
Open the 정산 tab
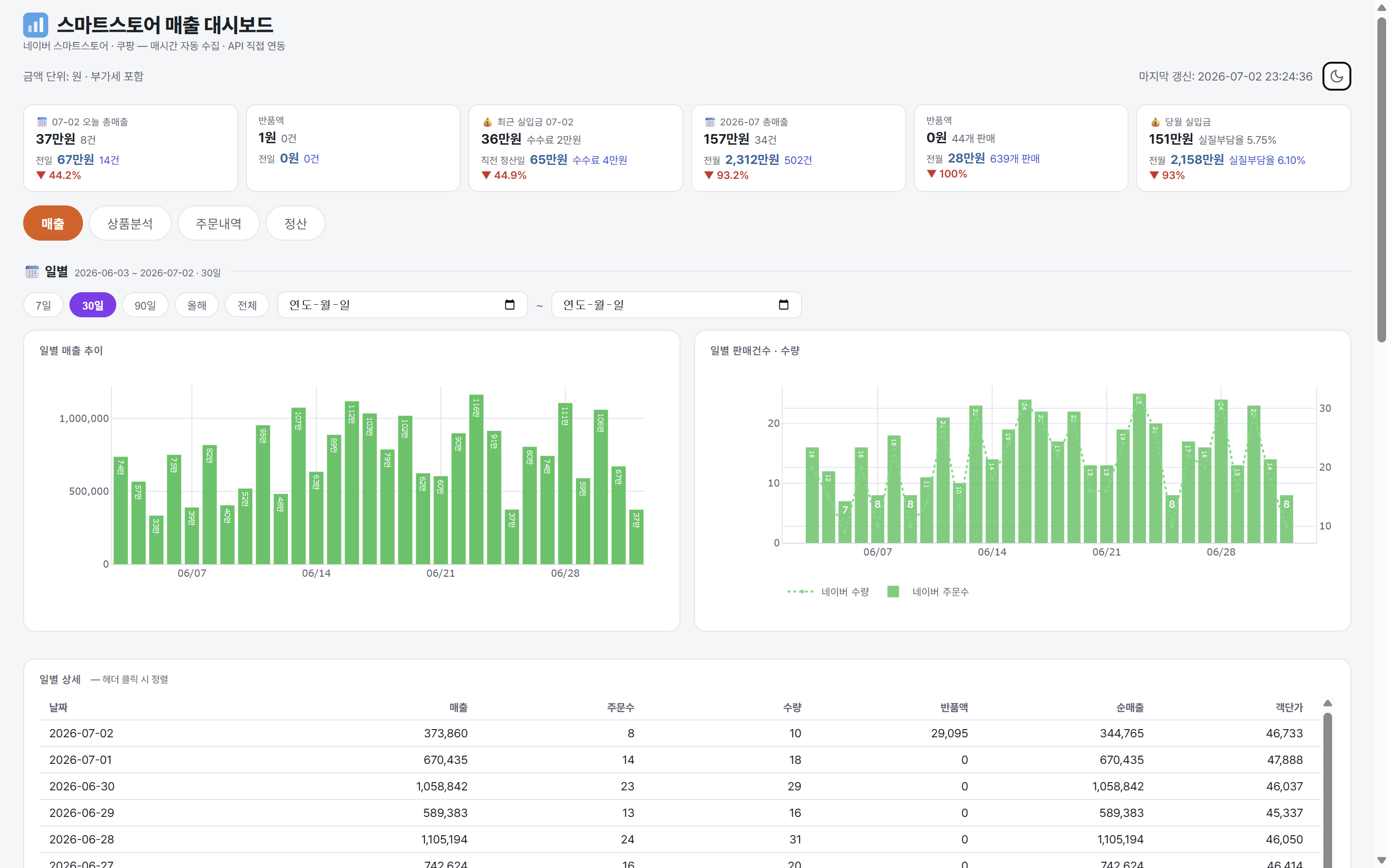tap(296, 223)
